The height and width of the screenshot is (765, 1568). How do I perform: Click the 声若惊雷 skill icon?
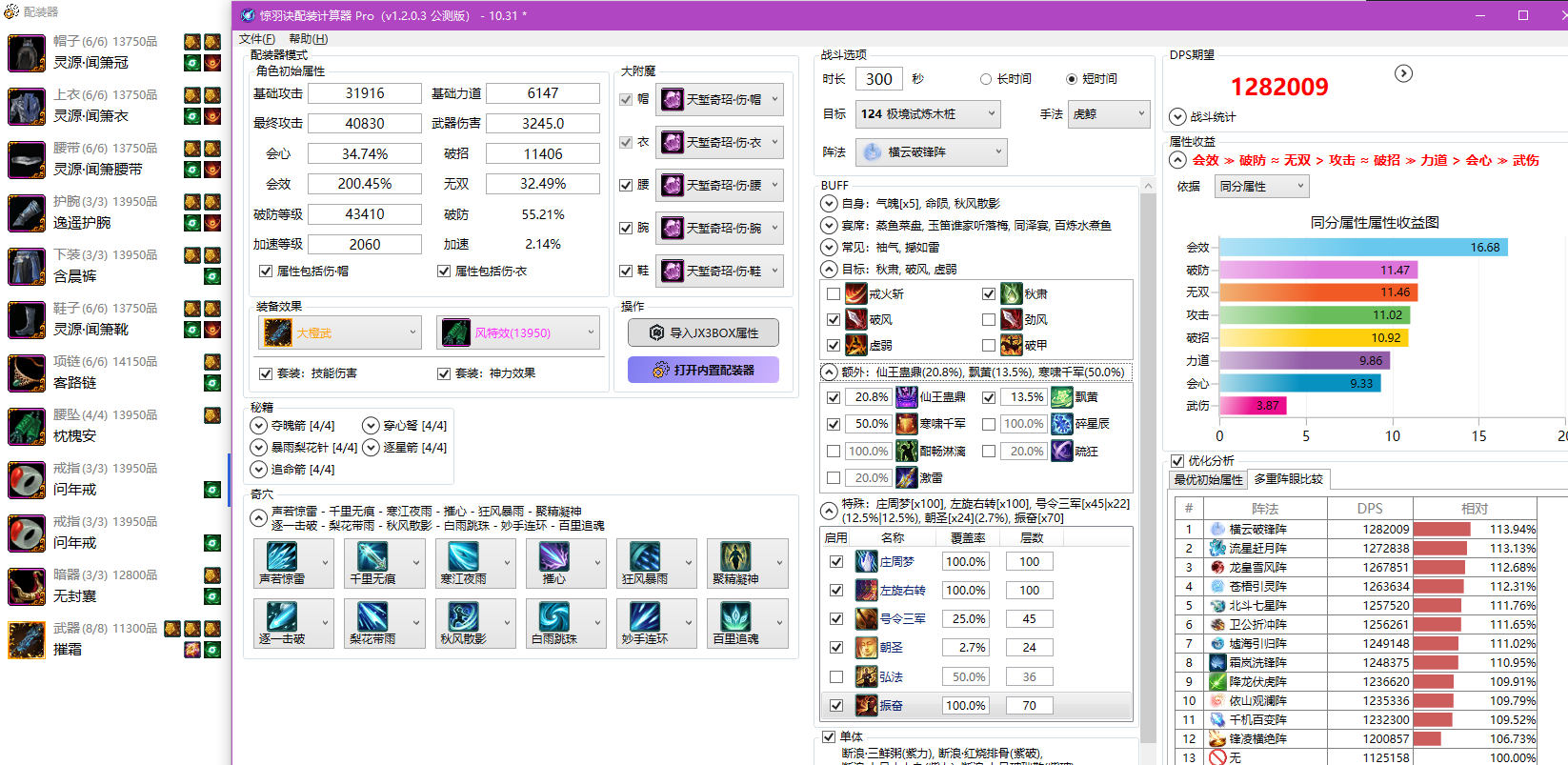click(282, 556)
